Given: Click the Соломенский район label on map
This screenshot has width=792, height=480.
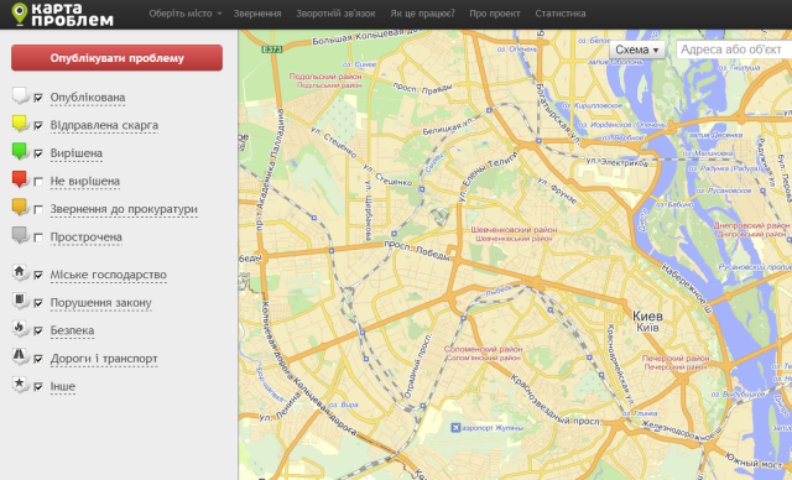Looking at the screenshot, I should [483, 349].
